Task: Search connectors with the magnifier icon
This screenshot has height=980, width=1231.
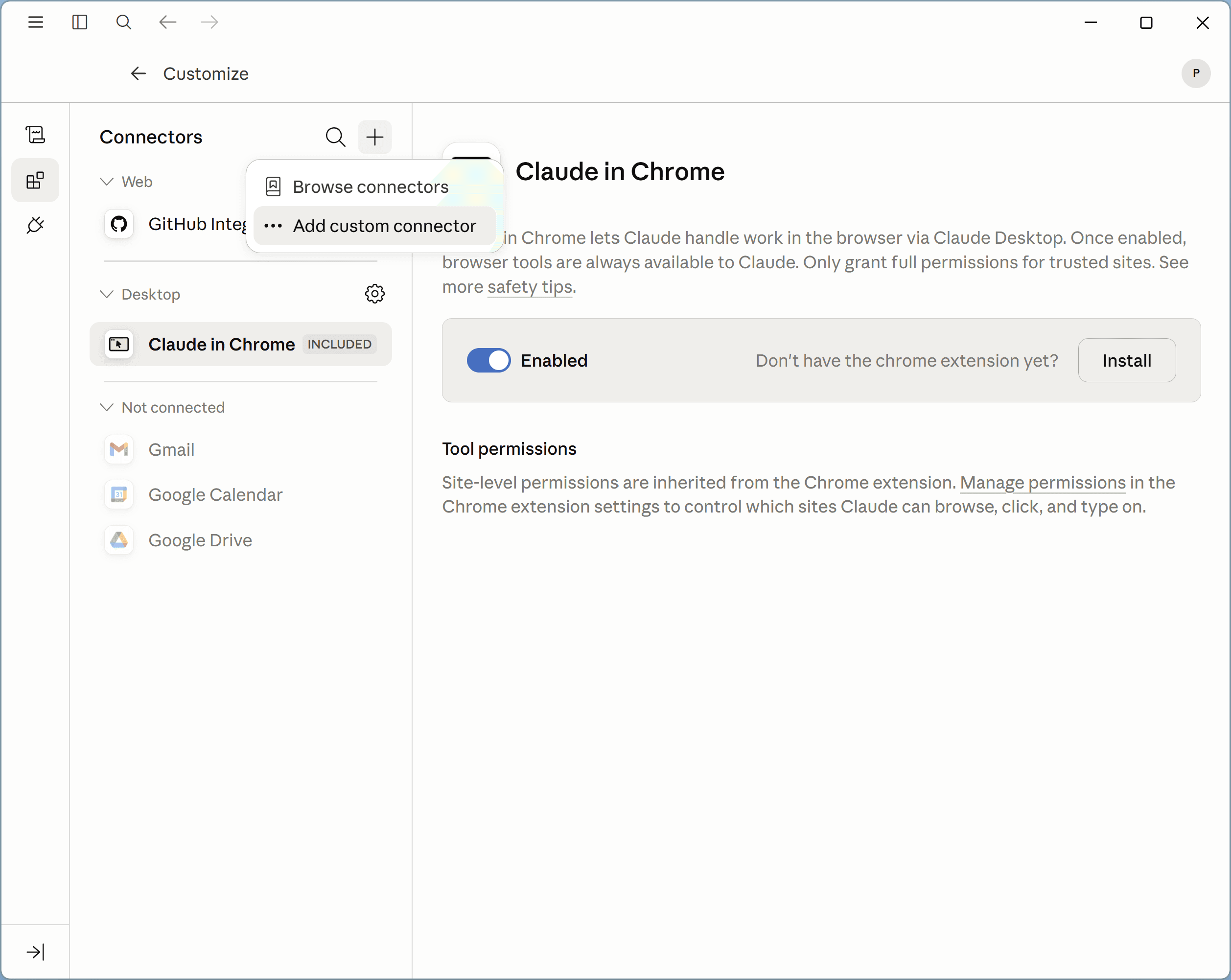Action: click(336, 137)
